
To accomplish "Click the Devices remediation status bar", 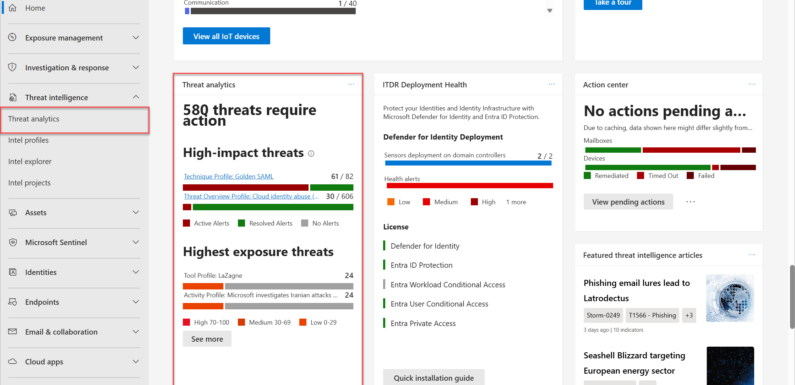I will 670,167.
